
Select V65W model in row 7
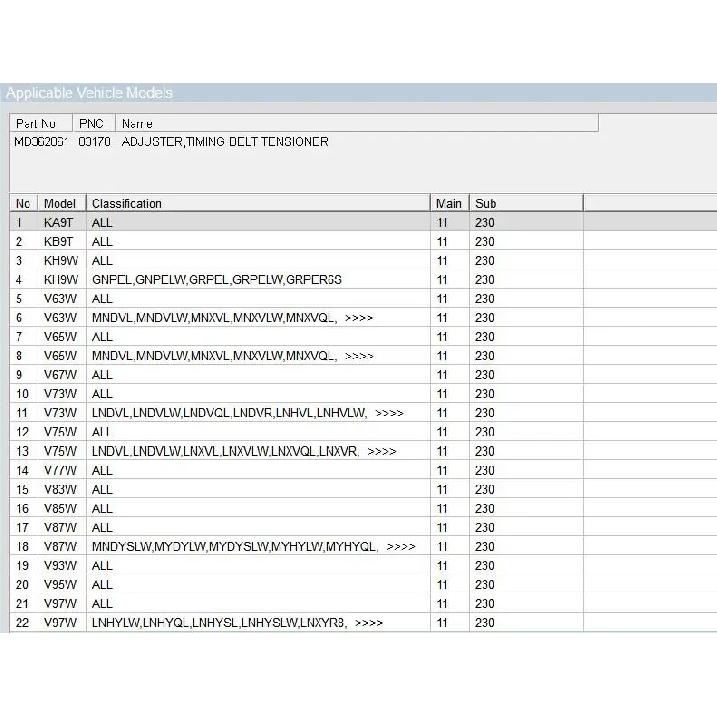click(60, 337)
